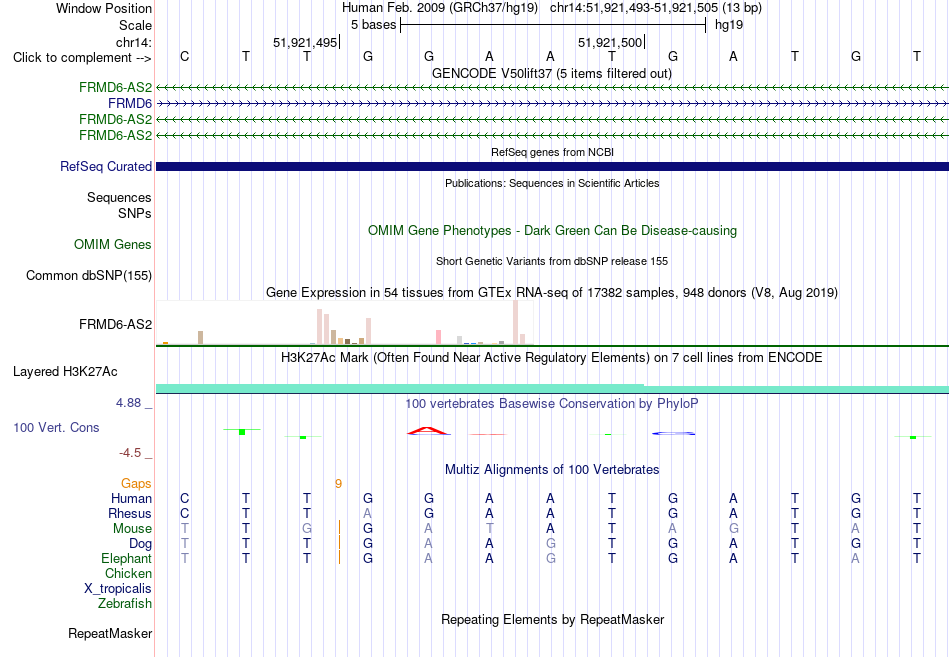Select the RepeatMasker track label

click(110, 633)
